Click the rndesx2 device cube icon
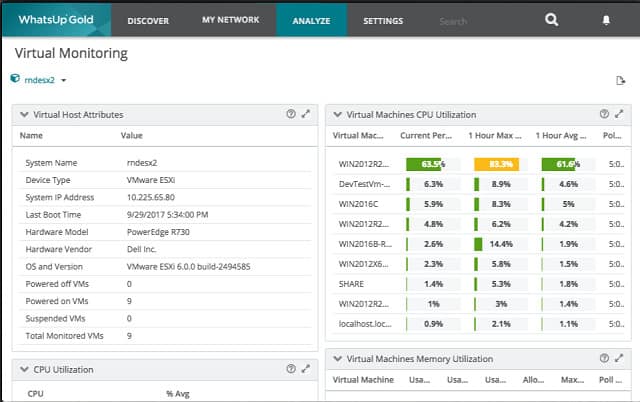The width and height of the screenshot is (640, 402). [x=15, y=78]
